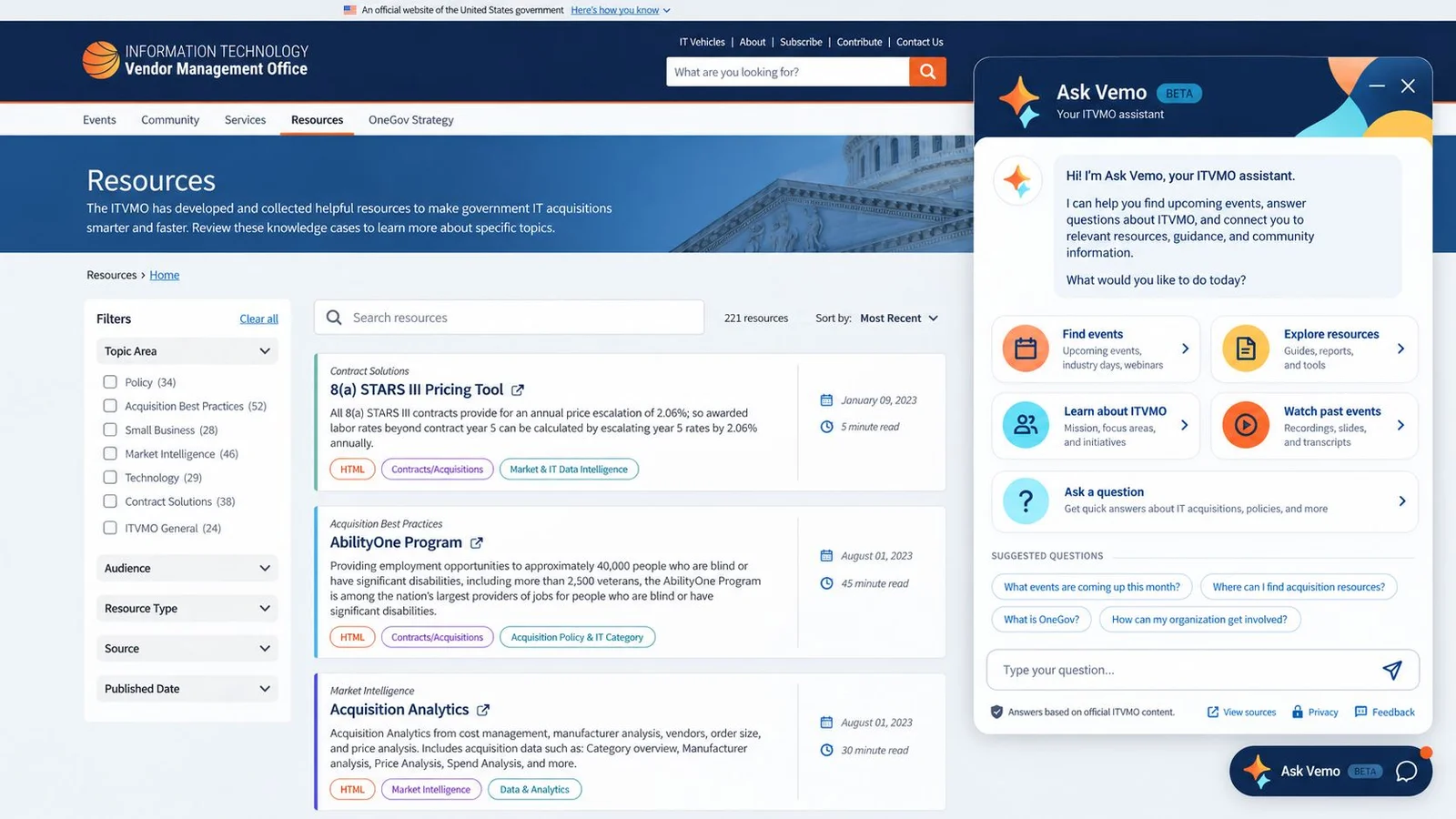Expand the Resource Type filter section
The image size is (1456, 819).
(187, 609)
